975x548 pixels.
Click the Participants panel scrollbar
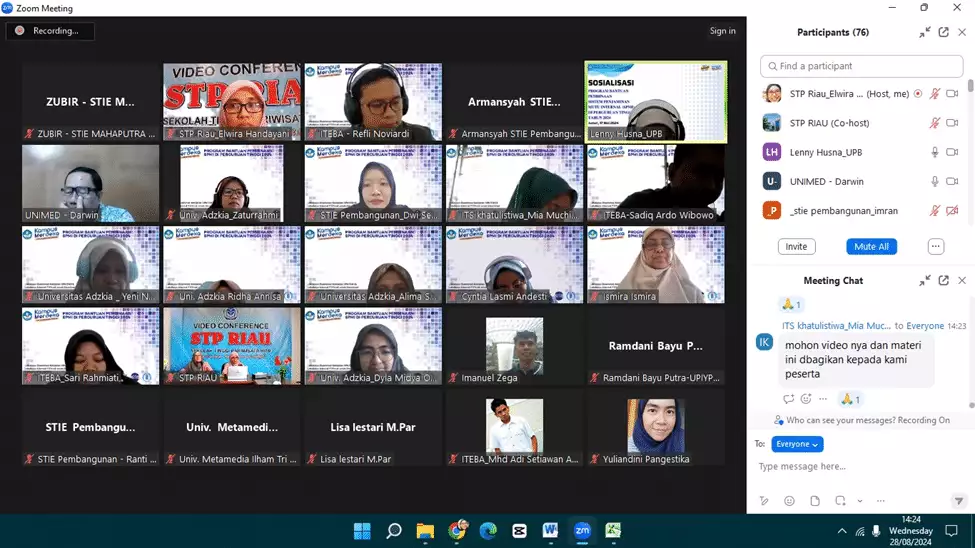(970, 85)
